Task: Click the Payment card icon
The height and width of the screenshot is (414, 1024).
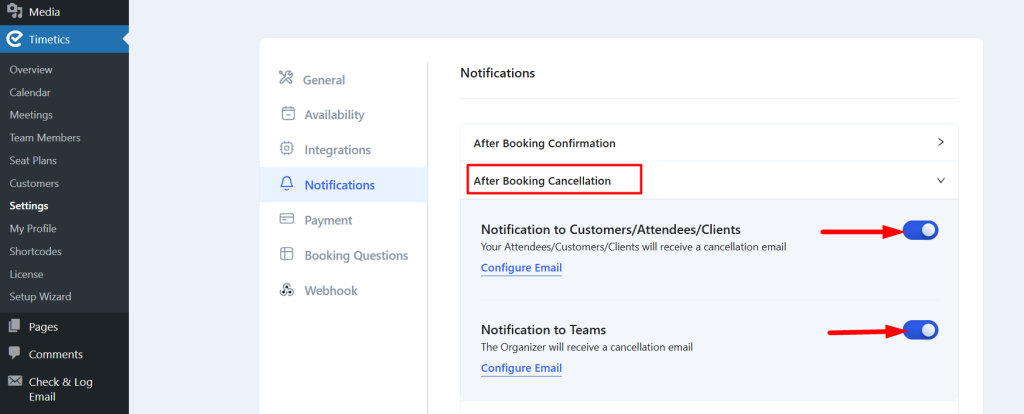Action: click(x=287, y=219)
